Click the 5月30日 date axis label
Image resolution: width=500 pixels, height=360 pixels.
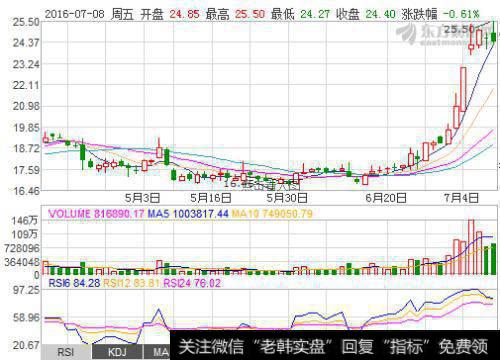coord(287,198)
